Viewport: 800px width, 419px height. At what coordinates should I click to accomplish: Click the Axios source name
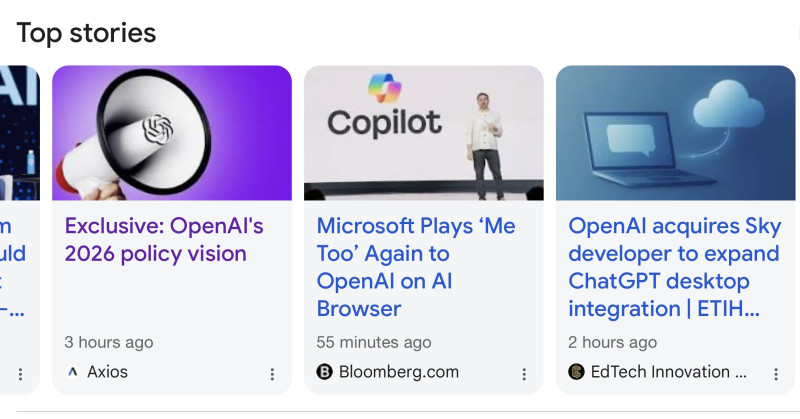pyautogui.click(x=107, y=372)
